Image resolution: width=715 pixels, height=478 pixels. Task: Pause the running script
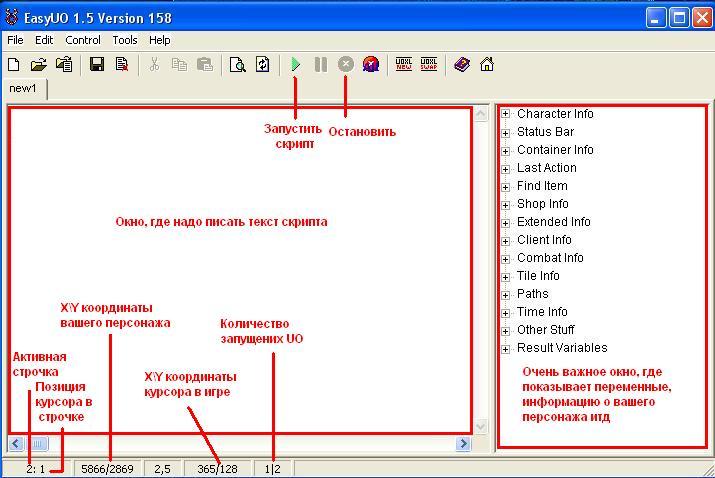click(x=321, y=65)
